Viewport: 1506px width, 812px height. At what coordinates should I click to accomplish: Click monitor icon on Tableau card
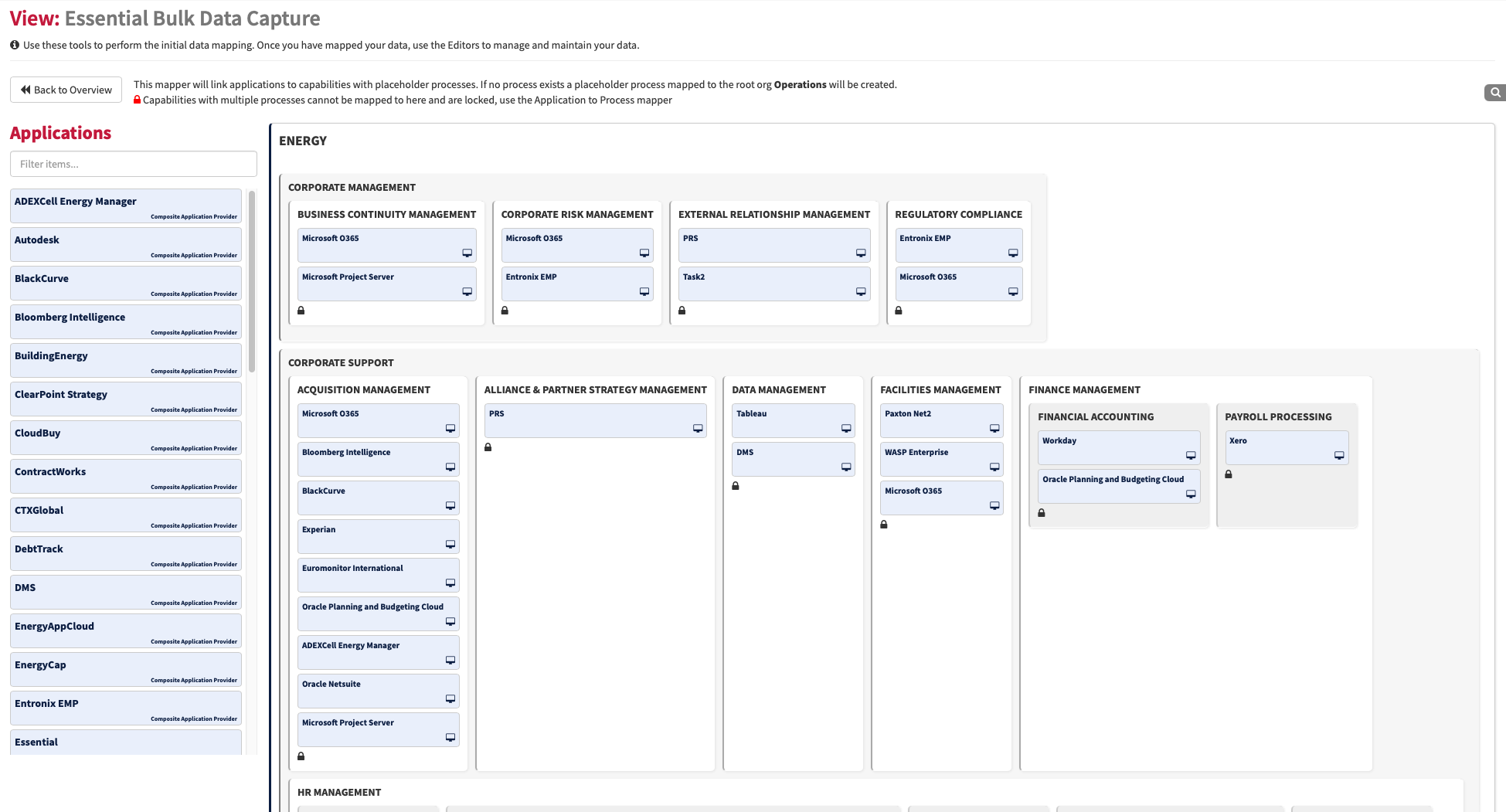[846, 429]
